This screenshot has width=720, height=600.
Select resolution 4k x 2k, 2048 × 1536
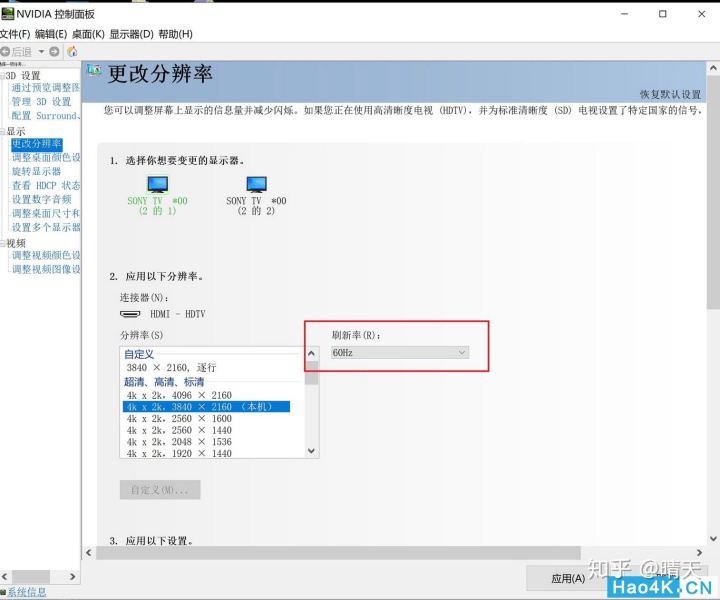click(x=179, y=442)
